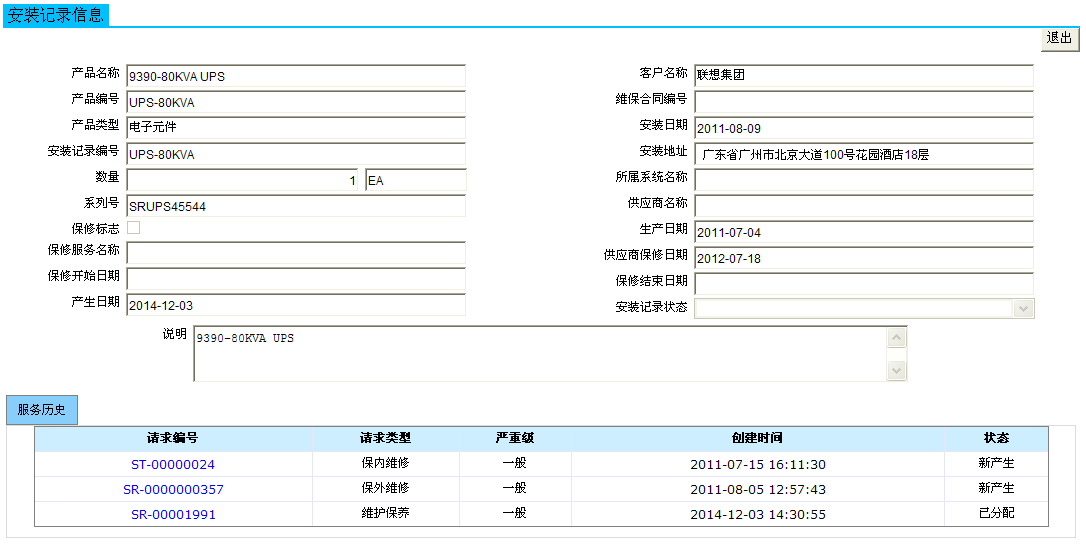Click the 退出 button
Image resolution: width=1086 pixels, height=544 pixels.
click(x=1060, y=39)
